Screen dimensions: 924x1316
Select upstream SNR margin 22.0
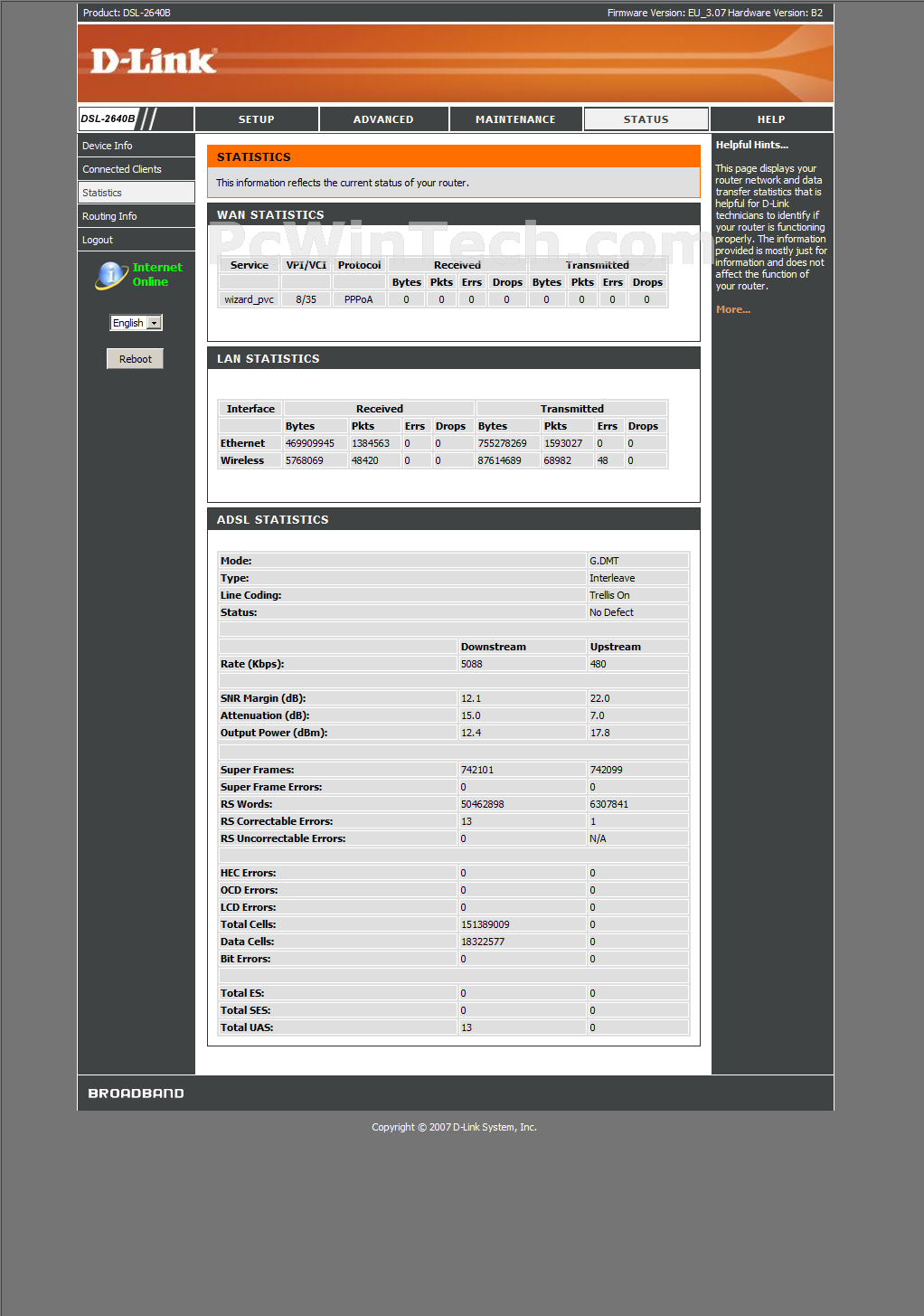[x=600, y=698]
